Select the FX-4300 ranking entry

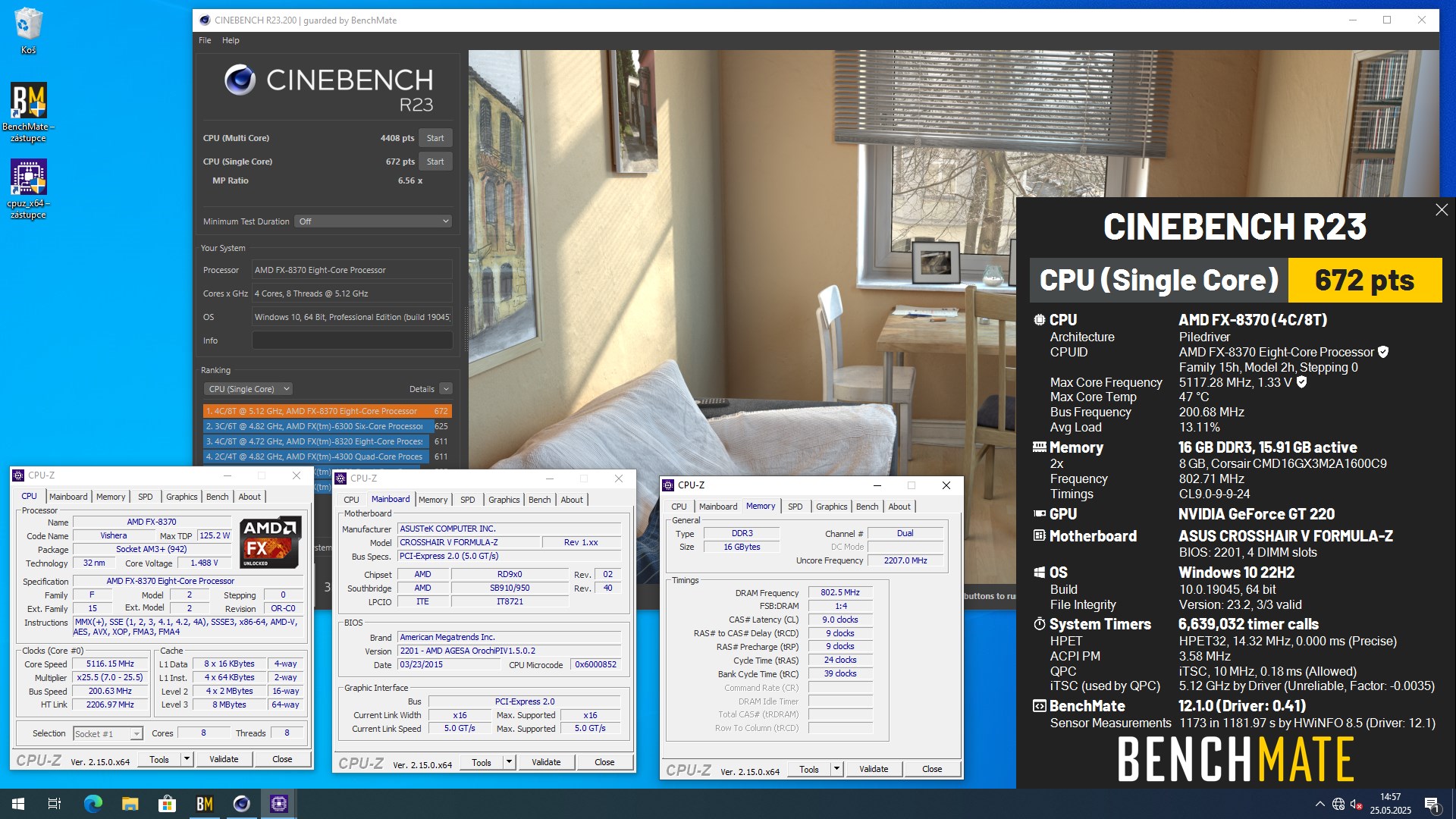(327, 457)
